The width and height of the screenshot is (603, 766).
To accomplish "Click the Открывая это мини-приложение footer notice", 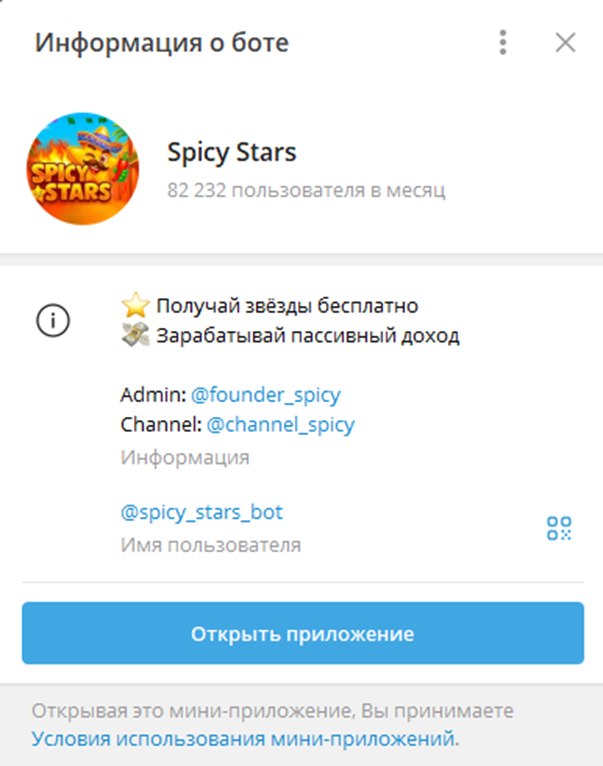I will pos(273,711).
